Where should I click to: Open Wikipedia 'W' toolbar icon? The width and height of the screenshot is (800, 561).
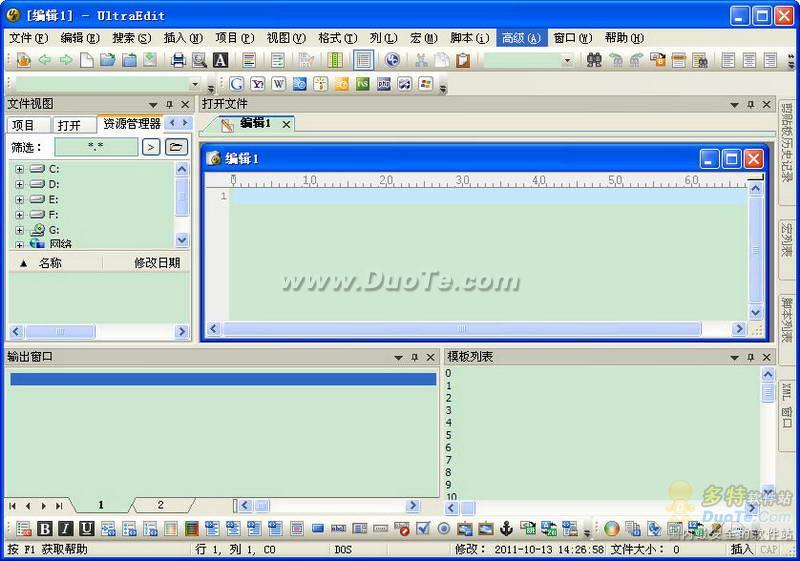tap(279, 84)
